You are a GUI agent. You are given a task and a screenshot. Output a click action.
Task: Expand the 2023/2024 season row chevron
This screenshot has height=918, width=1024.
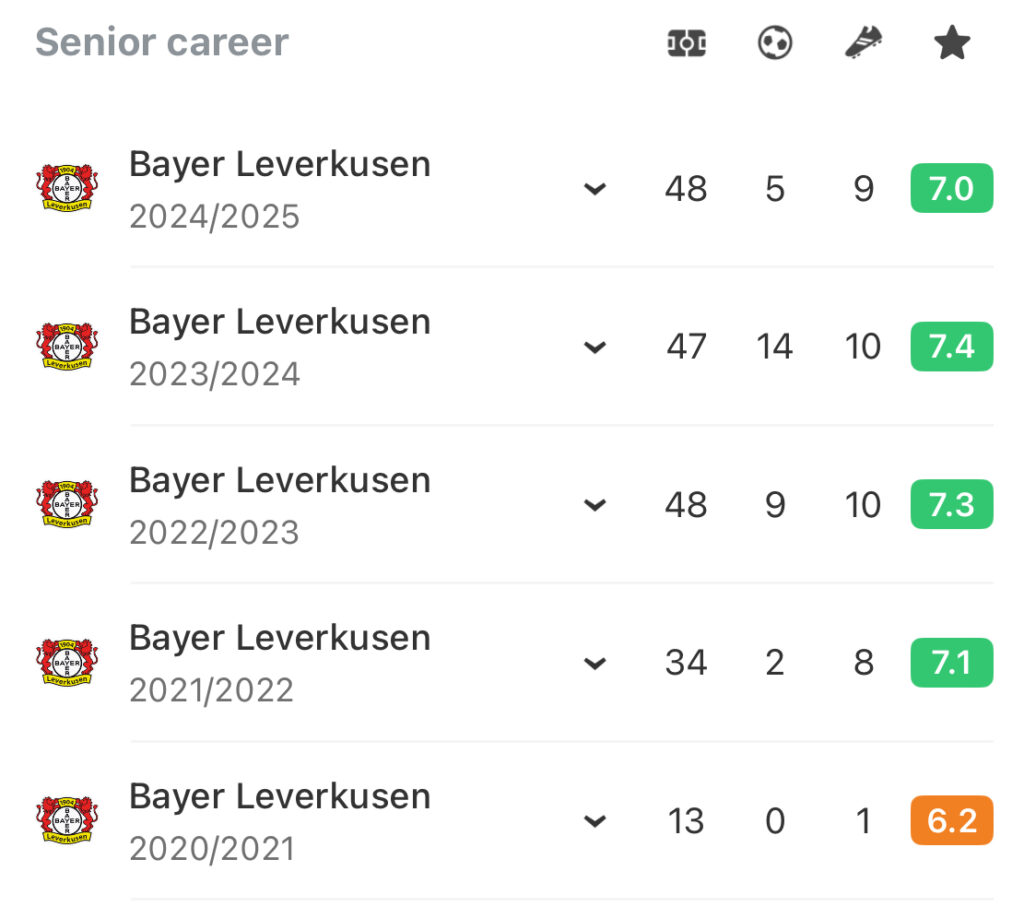pyautogui.click(x=595, y=347)
